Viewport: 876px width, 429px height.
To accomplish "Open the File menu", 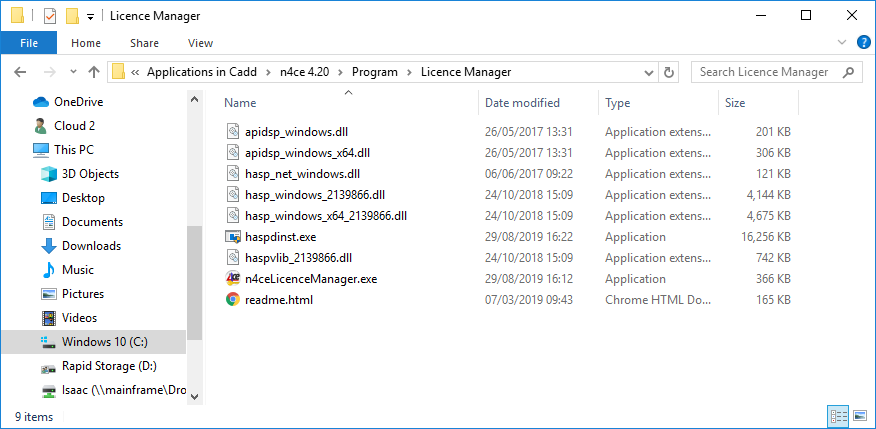I will [29, 43].
